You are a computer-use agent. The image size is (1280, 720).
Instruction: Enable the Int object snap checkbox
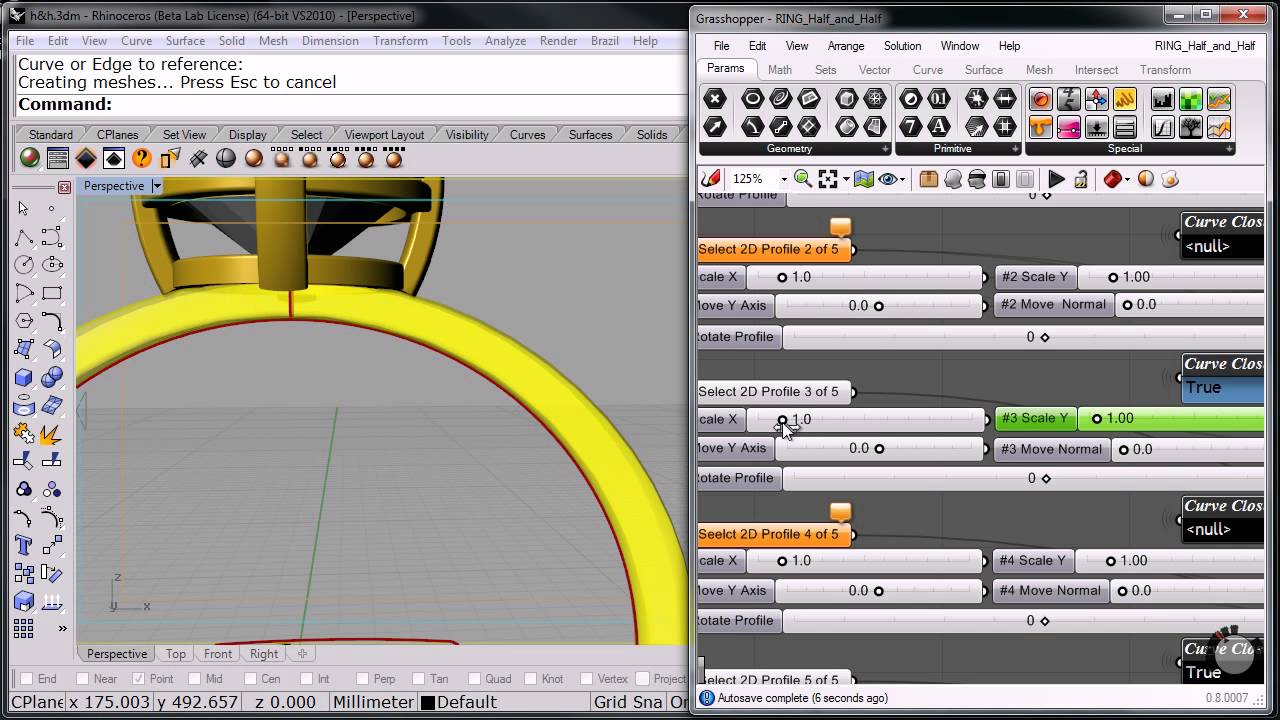point(306,679)
